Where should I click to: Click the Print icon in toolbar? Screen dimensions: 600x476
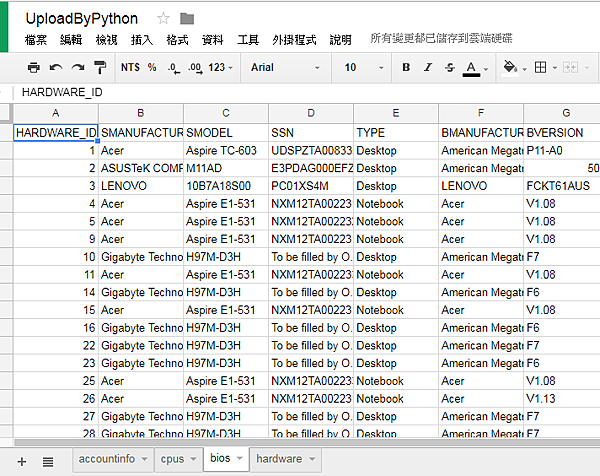click(34, 68)
